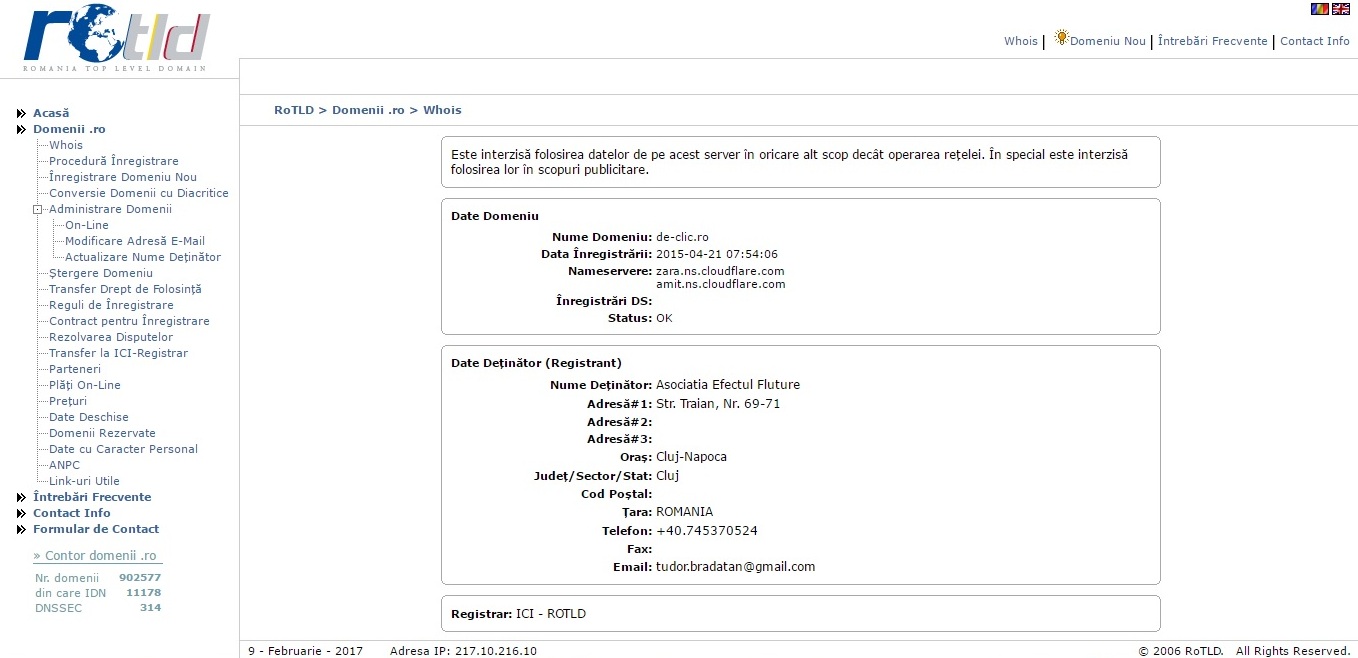1358x658 pixels.
Task: Open Întrebări Frecvente in the top menu
Action: click(1213, 41)
